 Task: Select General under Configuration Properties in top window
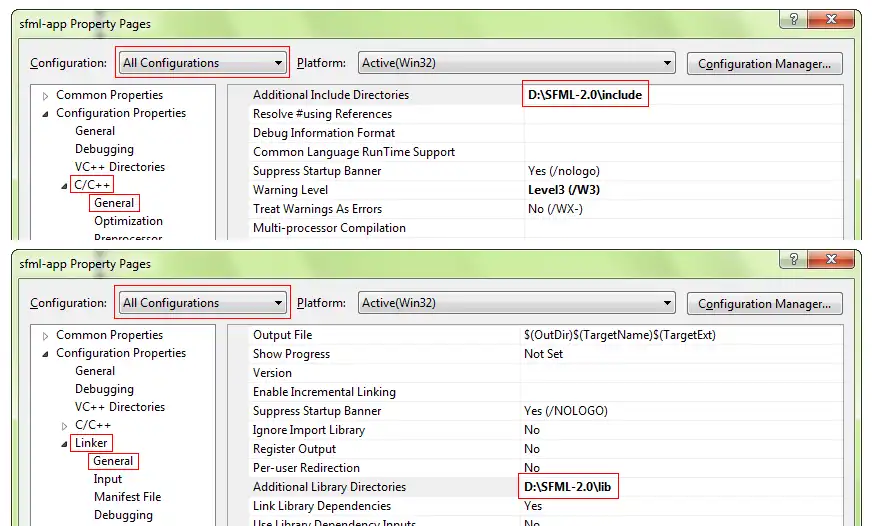tap(95, 131)
